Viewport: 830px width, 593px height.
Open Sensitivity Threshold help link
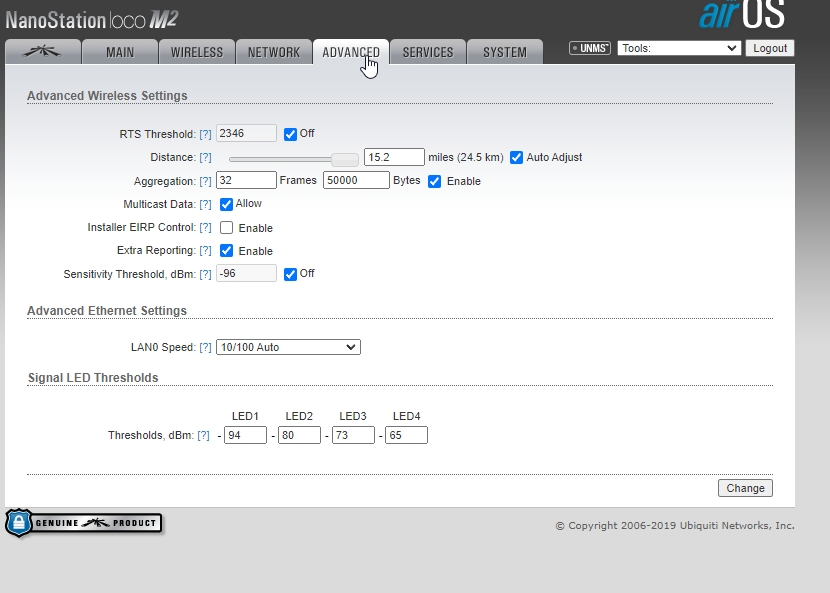[205, 274]
